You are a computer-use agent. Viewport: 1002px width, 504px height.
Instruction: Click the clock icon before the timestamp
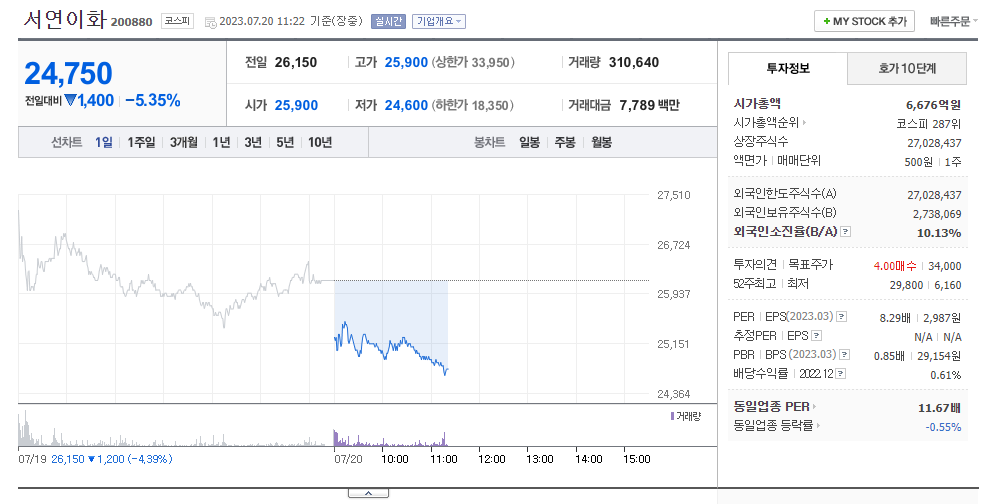[210, 22]
